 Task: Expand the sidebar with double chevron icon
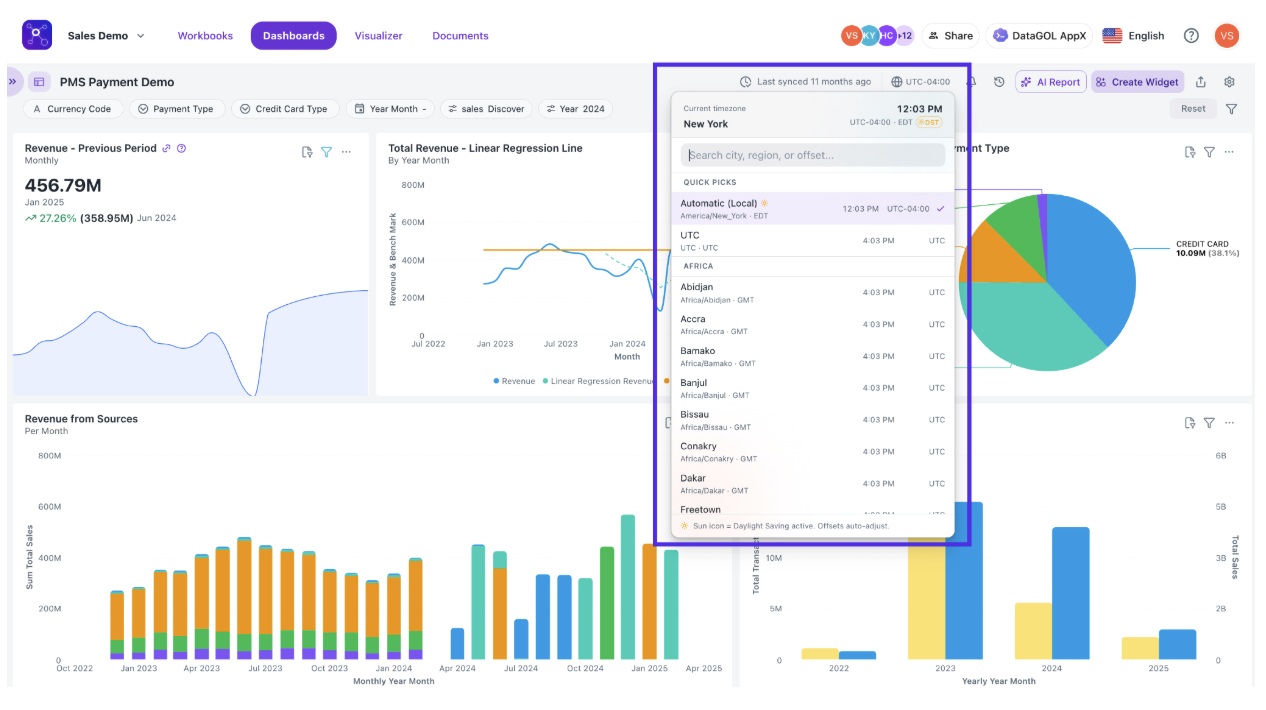pyautogui.click(x=13, y=82)
